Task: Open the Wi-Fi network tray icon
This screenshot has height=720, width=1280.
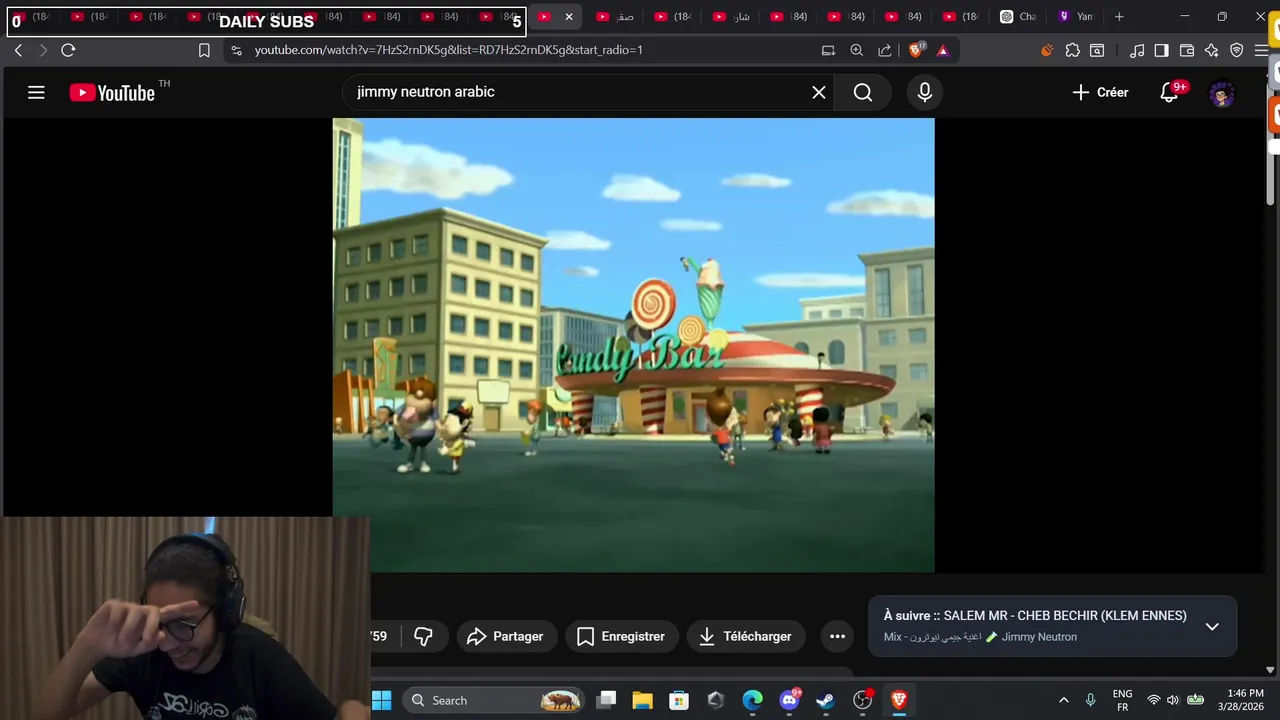Action: pyautogui.click(x=1153, y=700)
